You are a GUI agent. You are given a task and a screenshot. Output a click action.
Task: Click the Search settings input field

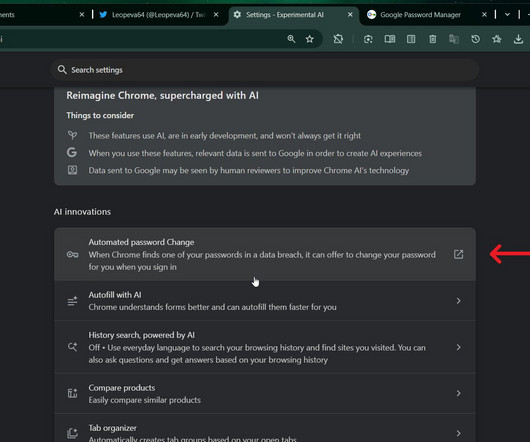pyautogui.click(x=265, y=70)
